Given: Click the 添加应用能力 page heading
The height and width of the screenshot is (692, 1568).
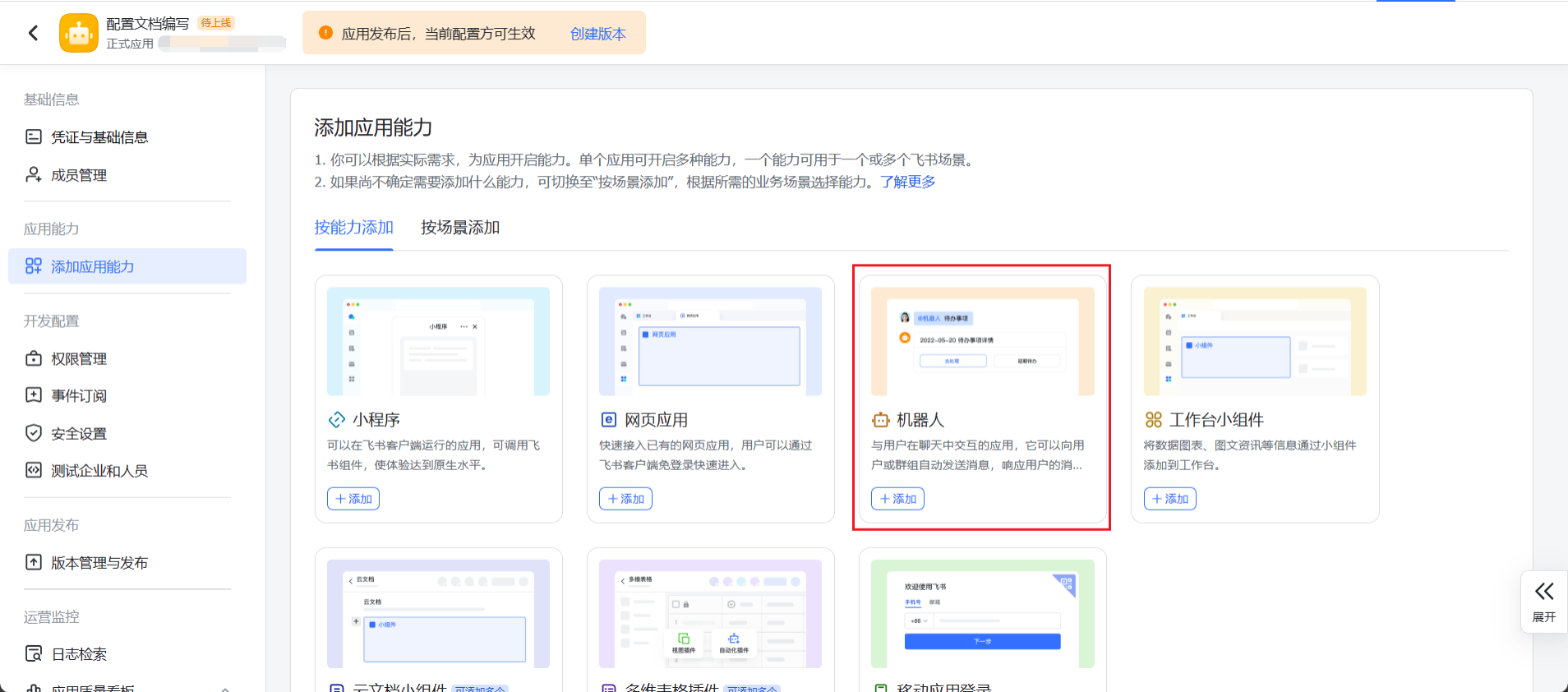Looking at the screenshot, I should (x=373, y=127).
